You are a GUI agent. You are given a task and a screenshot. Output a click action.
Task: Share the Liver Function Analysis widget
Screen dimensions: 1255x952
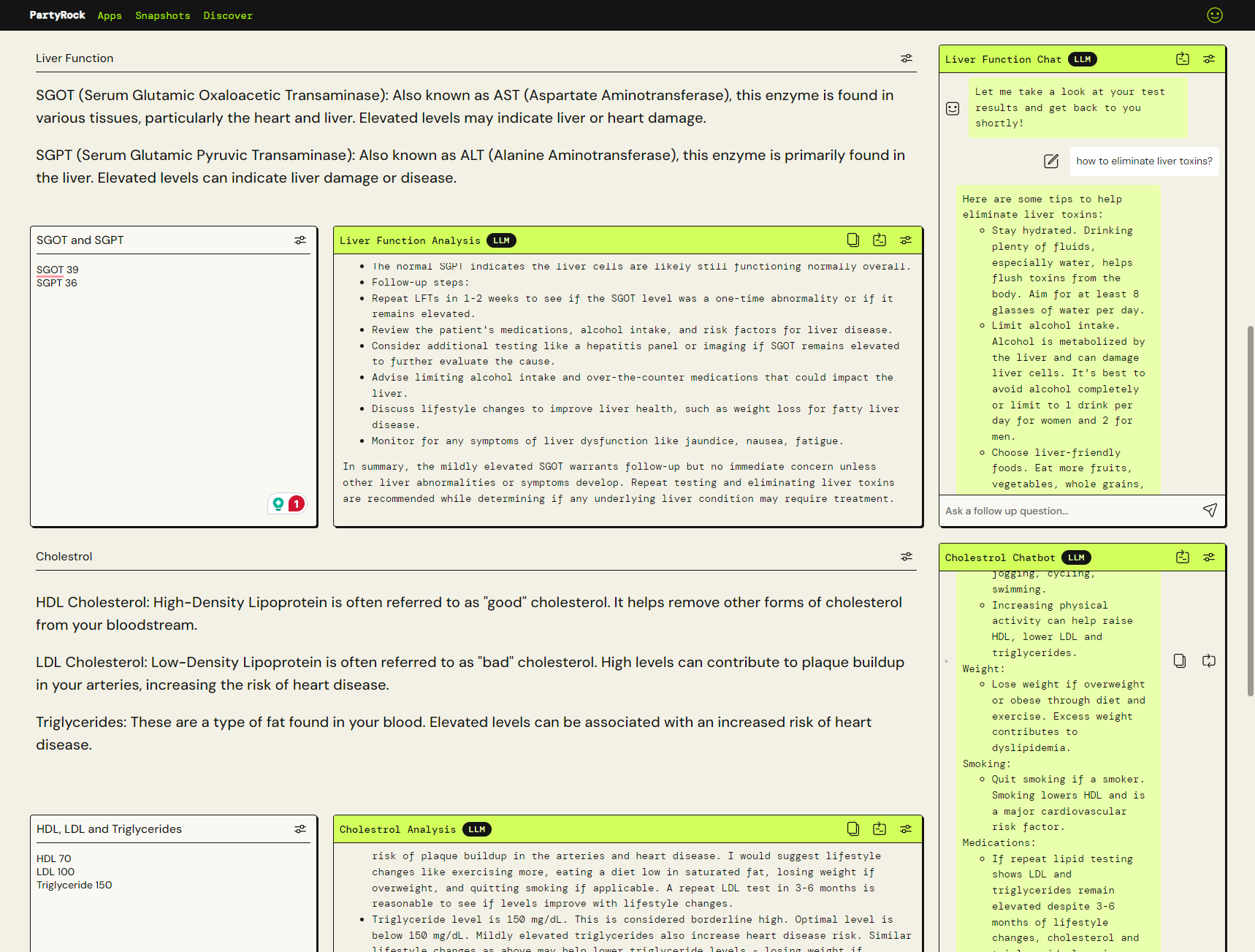click(x=879, y=240)
